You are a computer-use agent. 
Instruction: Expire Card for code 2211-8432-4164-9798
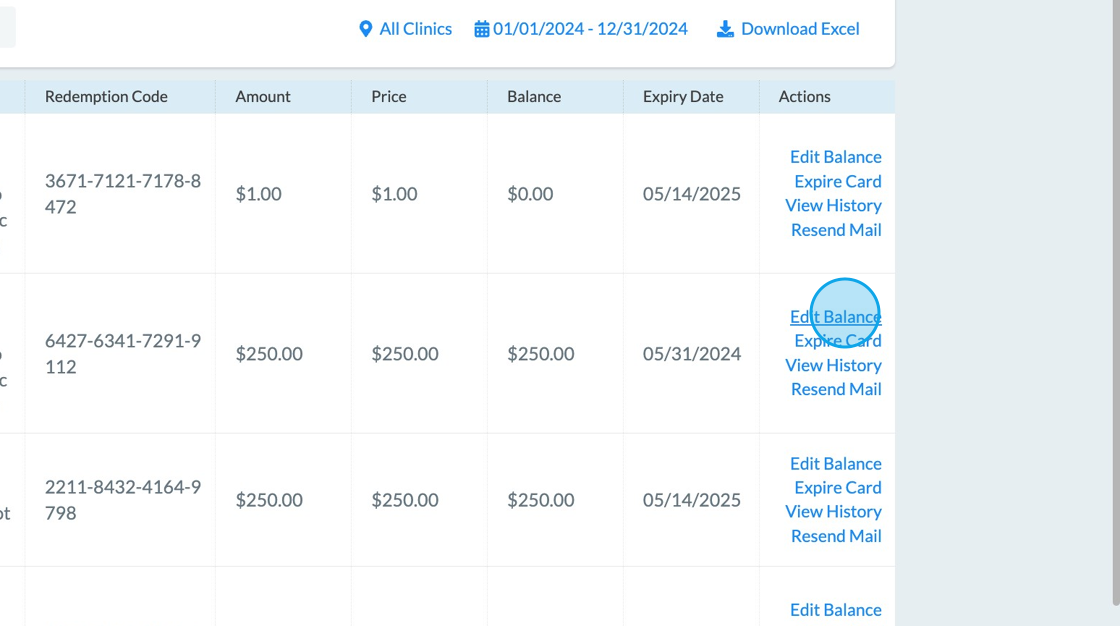pyautogui.click(x=837, y=487)
